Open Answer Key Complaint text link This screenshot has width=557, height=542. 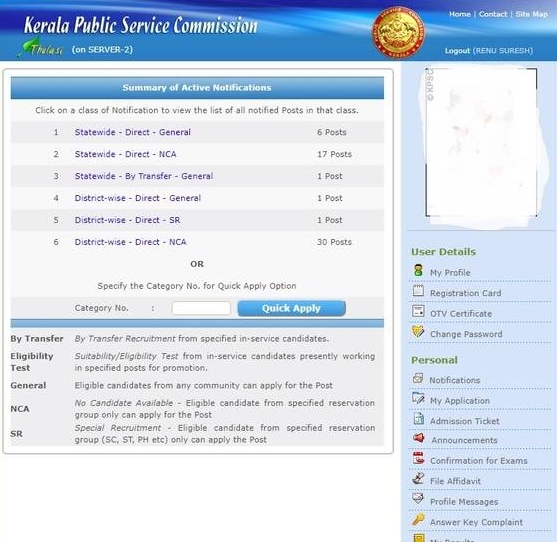[476, 522]
